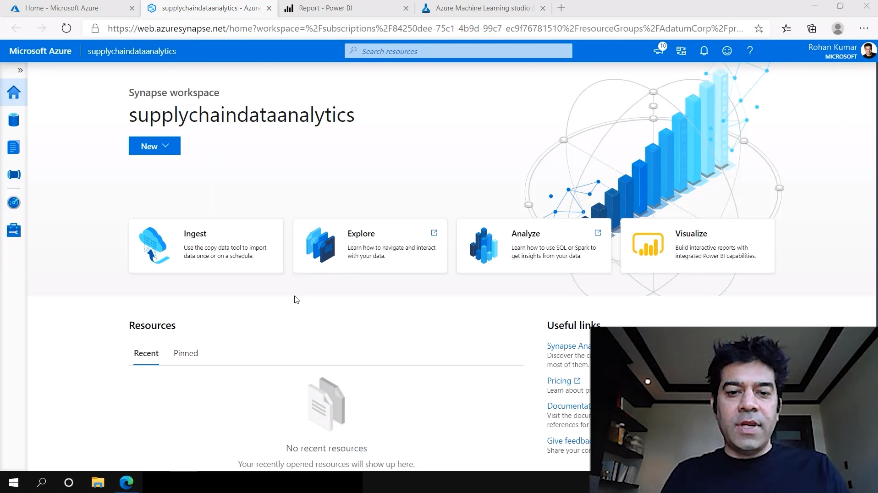Open the Integrate hub pipeline icon
This screenshot has width=878, height=493.
13,175
